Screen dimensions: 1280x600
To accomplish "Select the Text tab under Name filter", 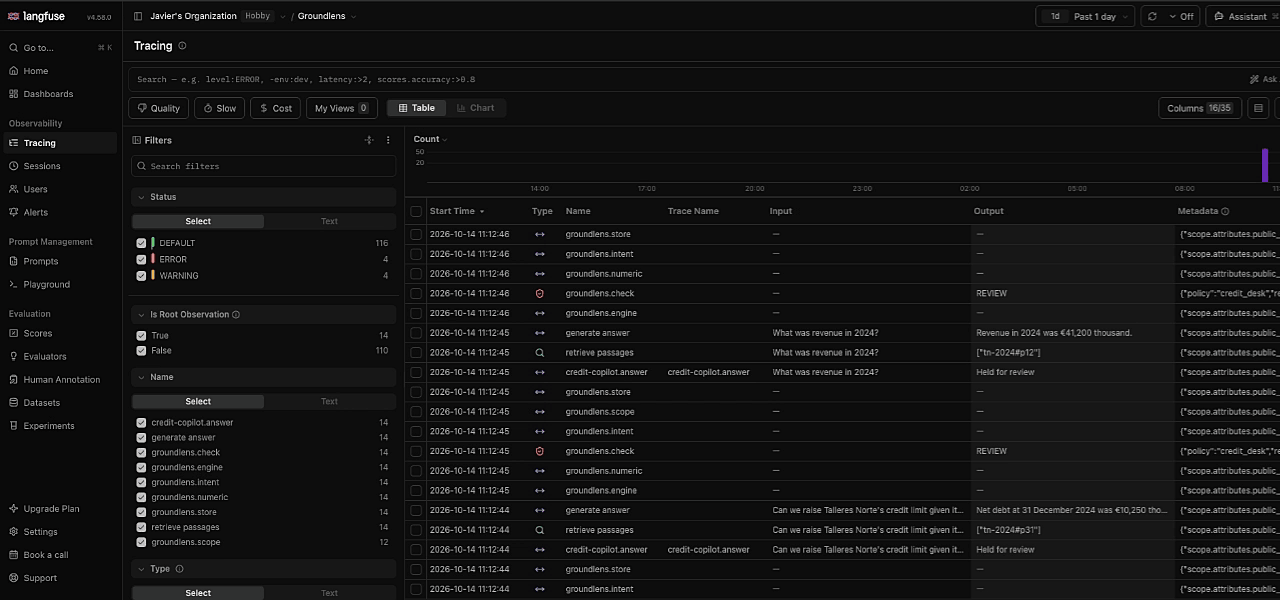I will pyautogui.click(x=329, y=401).
